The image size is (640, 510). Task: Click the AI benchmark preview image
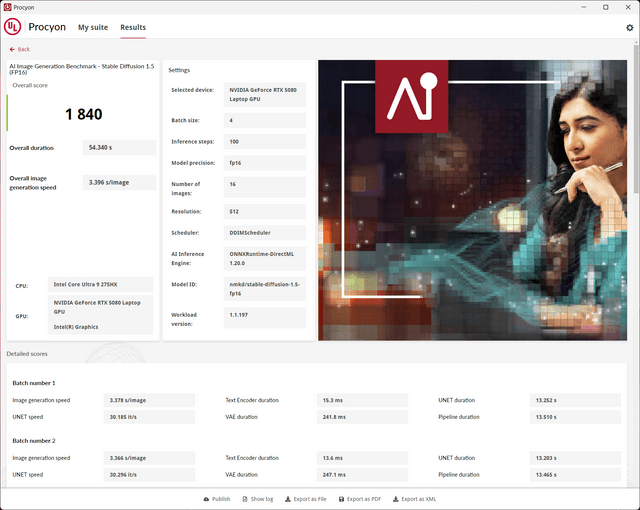click(x=473, y=200)
